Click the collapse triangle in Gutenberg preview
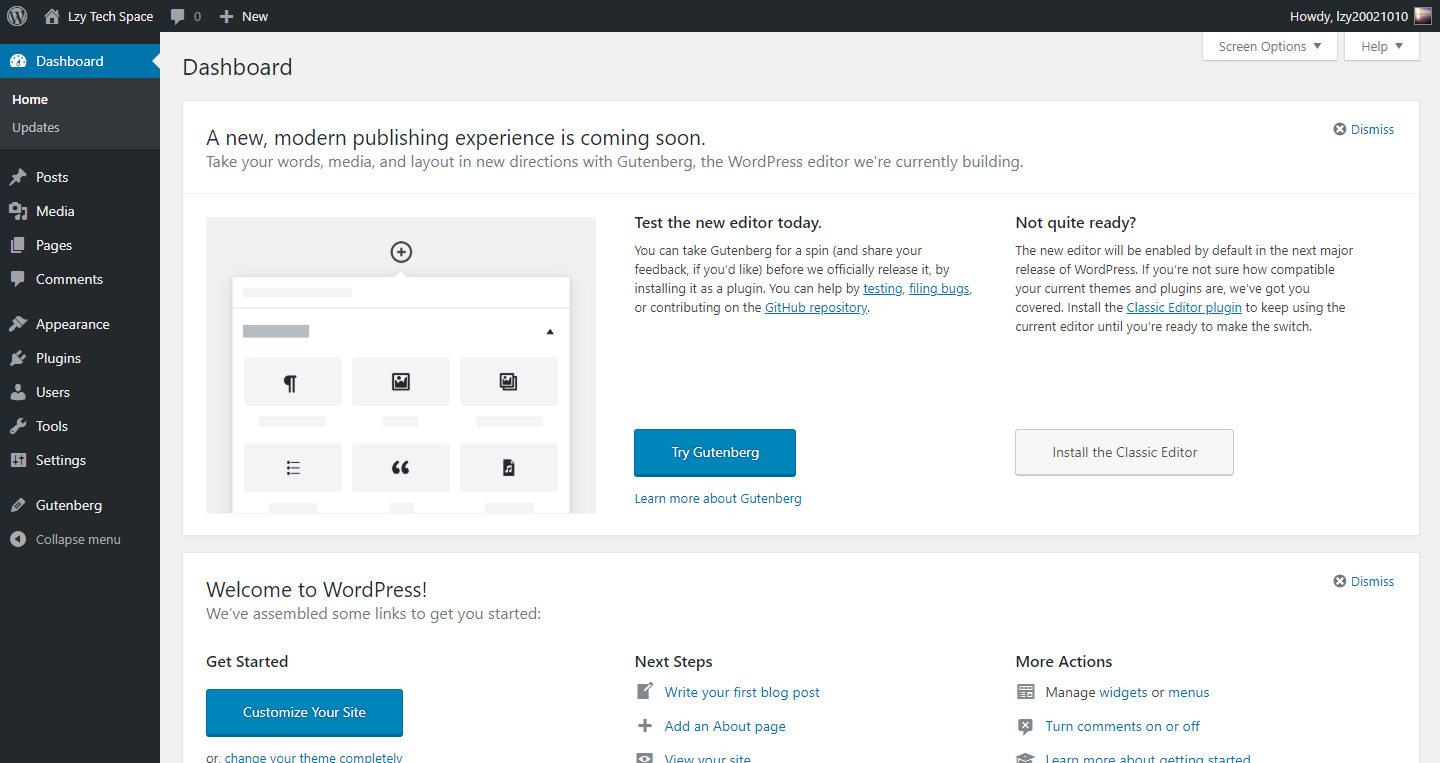 click(550, 331)
